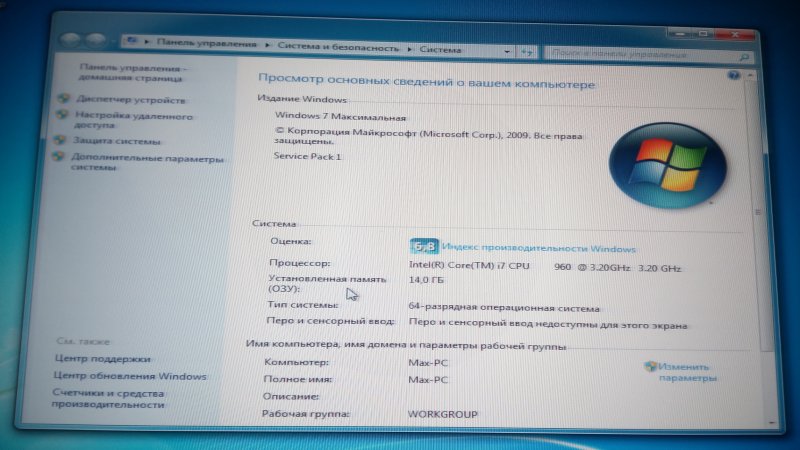Open Центр обновления Windows link
Image resolution: width=800 pixels, height=450 pixels.
tap(130, 376)
